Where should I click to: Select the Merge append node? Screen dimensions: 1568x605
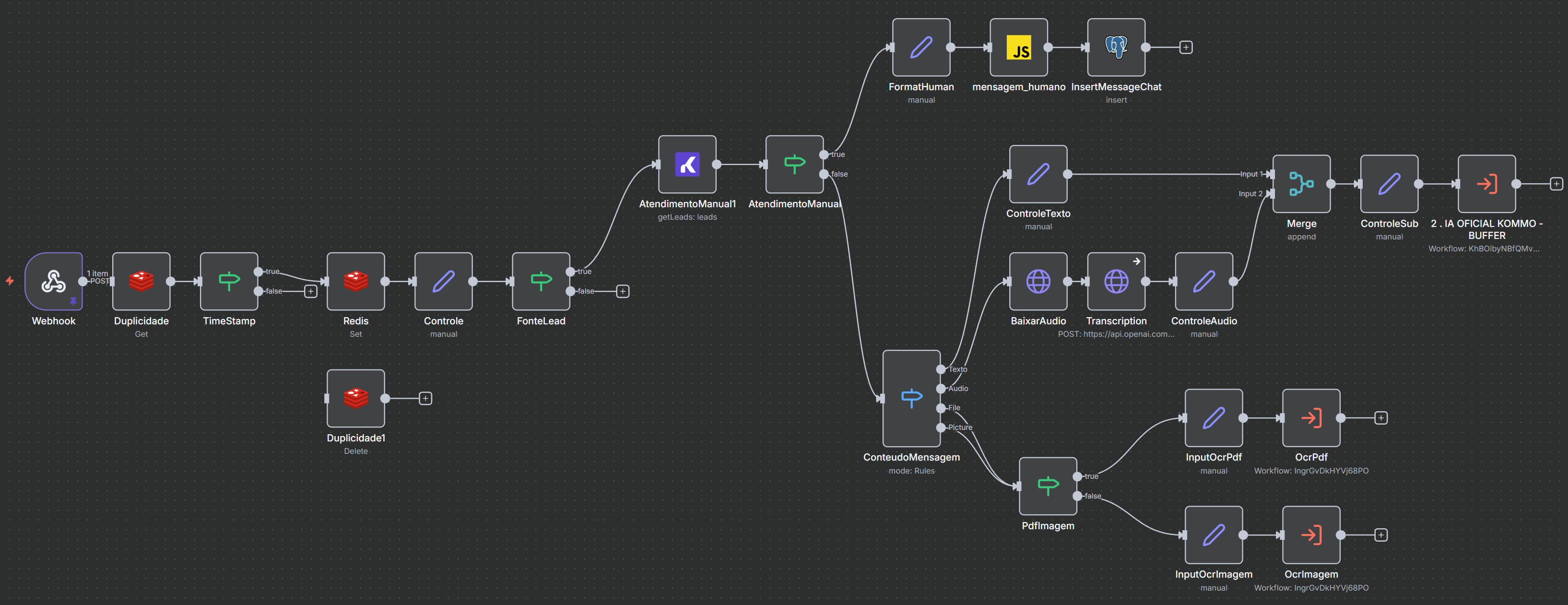(1301, 184)
